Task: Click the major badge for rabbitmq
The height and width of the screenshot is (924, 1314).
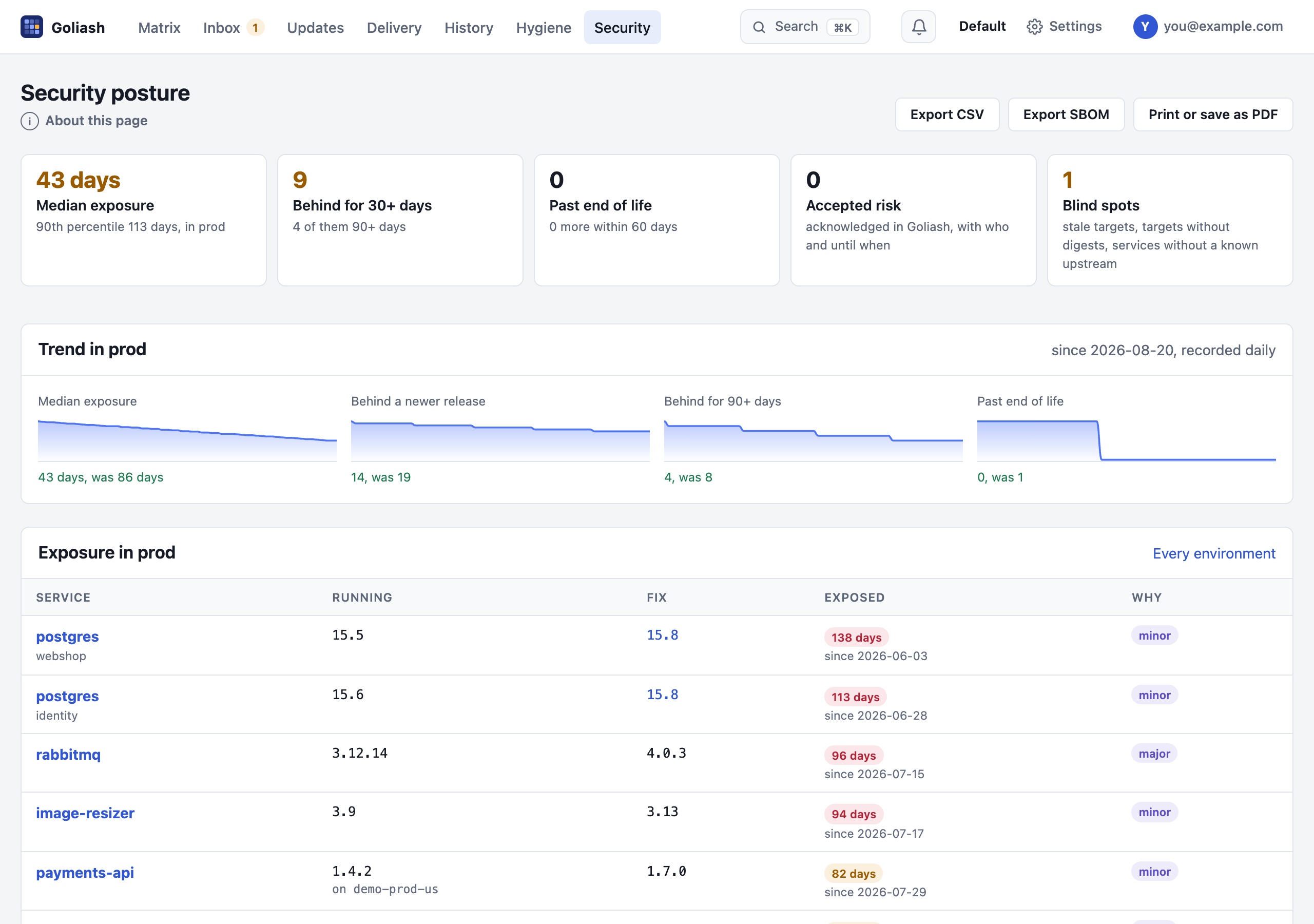Action: [x=1154, y=754]
